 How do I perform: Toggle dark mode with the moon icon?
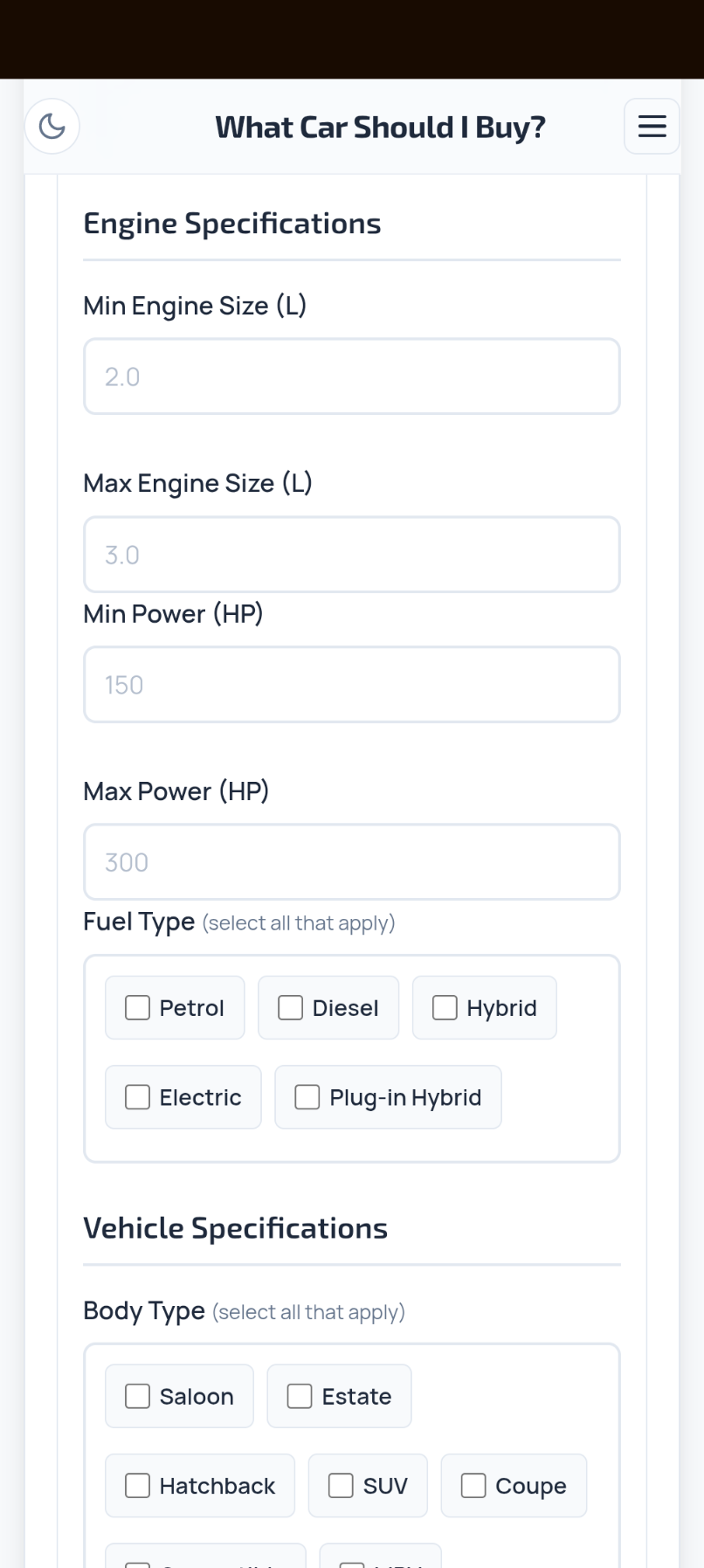click(x=52, y=126)
